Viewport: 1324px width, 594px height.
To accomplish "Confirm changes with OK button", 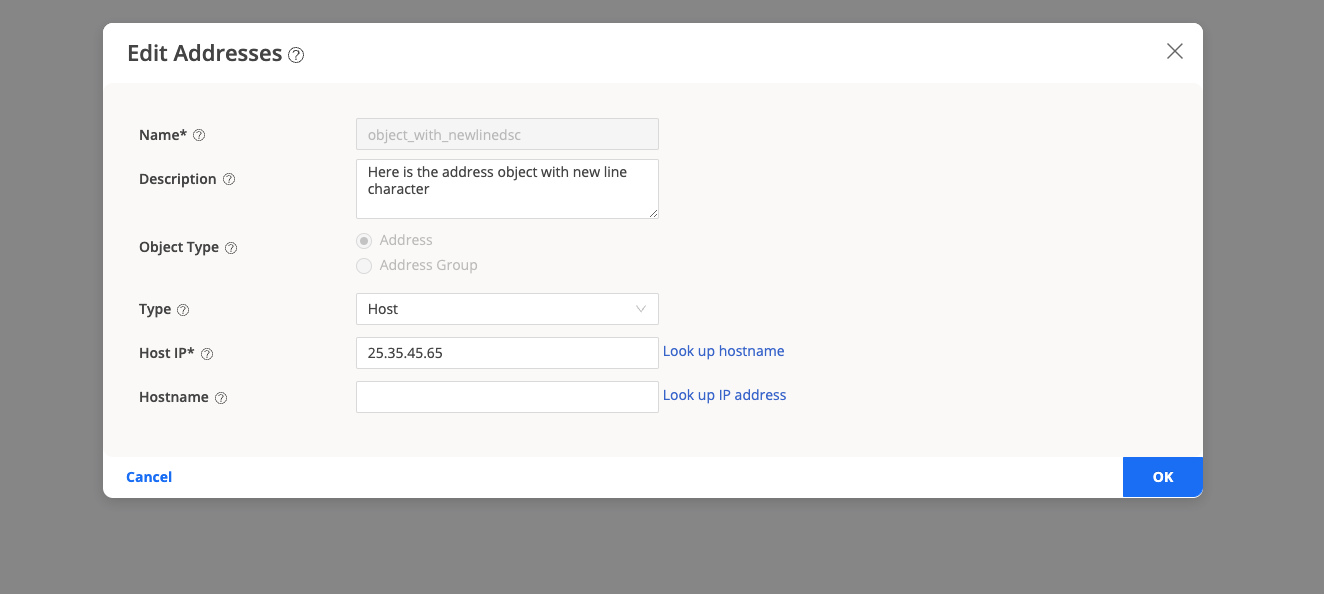I will click(1163, 477).
